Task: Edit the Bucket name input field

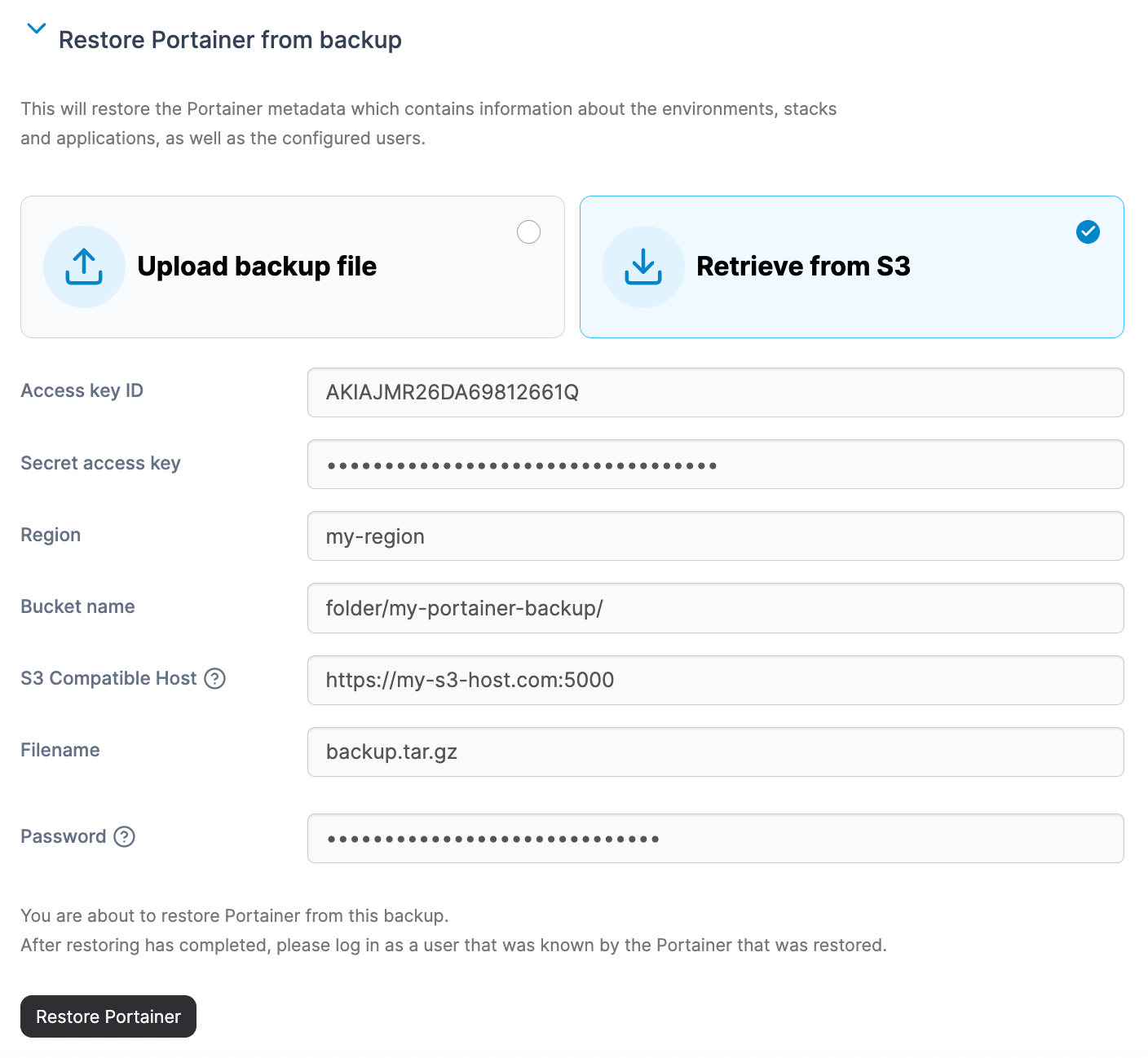Action: pyautogui.click(x=715, y=608)
